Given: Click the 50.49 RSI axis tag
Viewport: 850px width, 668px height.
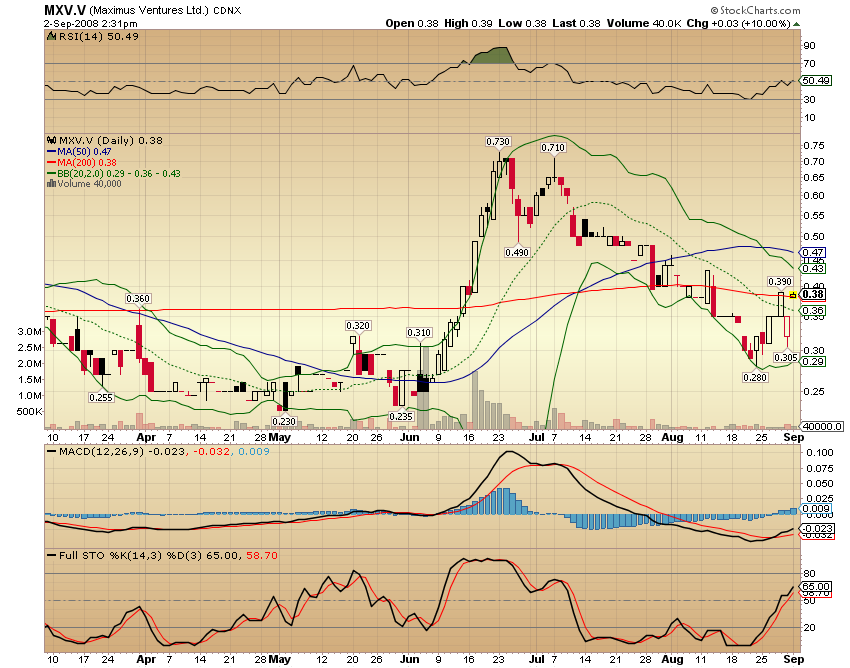Looking at the screenshot, I should (816, 80).
